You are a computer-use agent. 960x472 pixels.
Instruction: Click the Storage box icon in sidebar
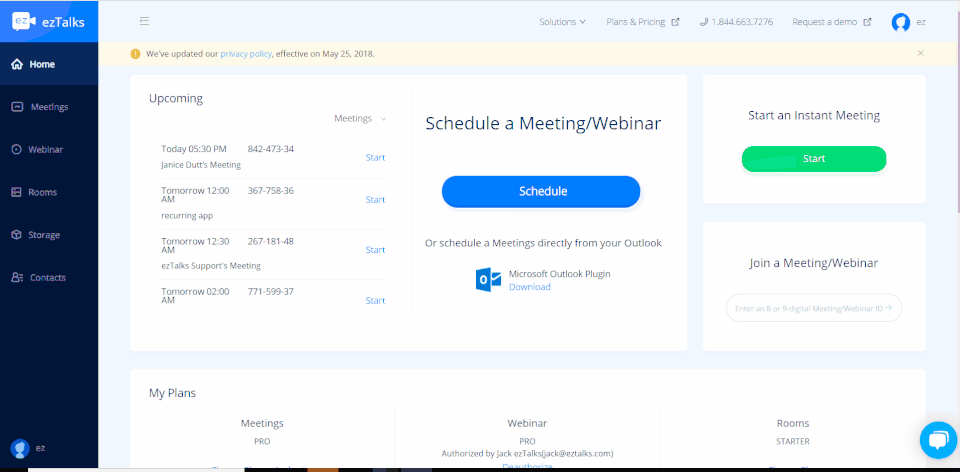tap(17, 235)
